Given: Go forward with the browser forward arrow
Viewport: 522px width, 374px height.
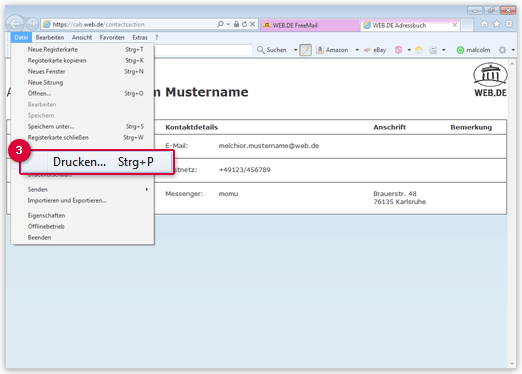Looking at the screenshot, I should point(32,24).
